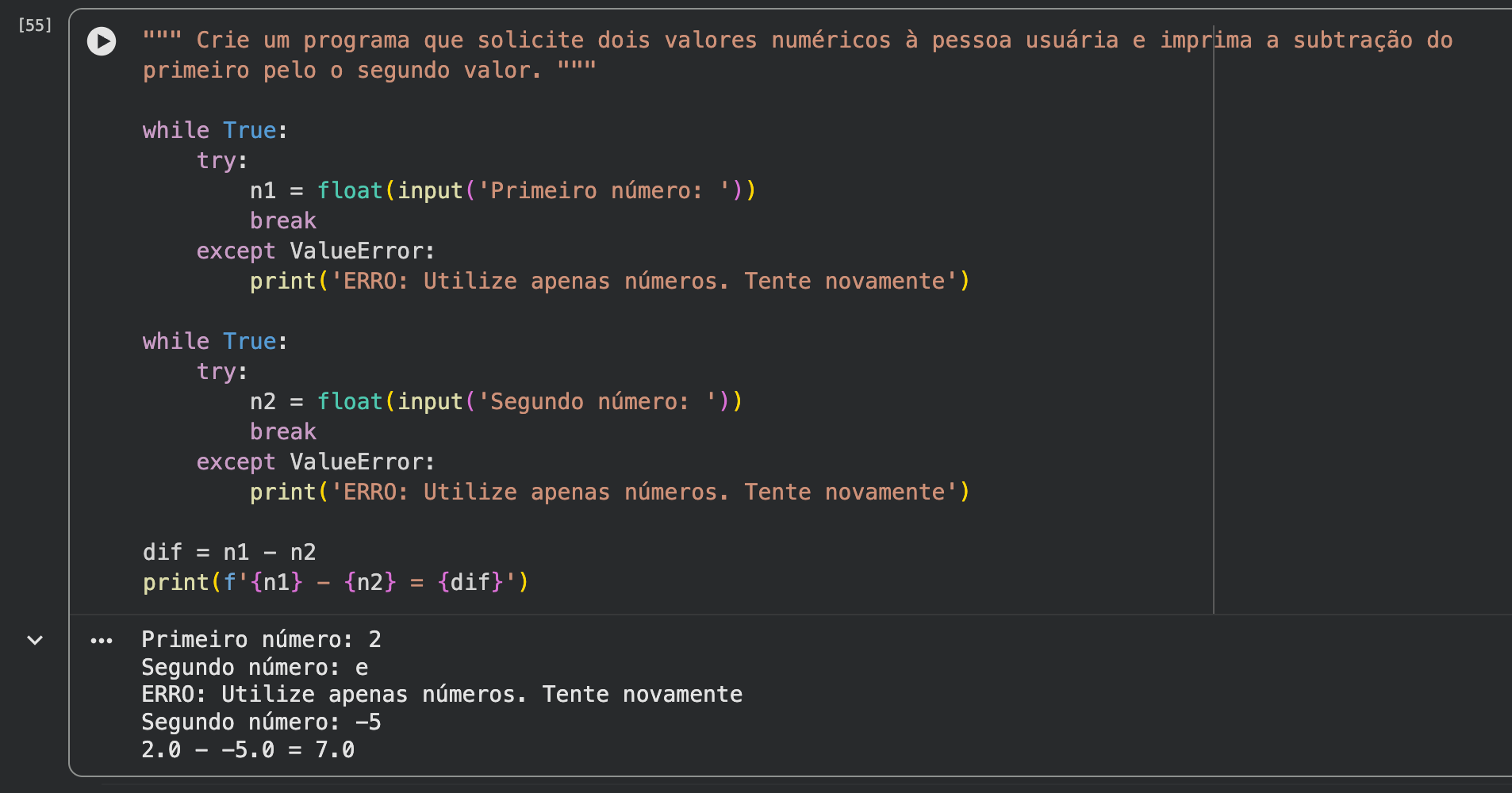Click the output line 'Segundo número: e'
Image resolution: width=1512 pixels, height=793 pixels.
(255, 667)
